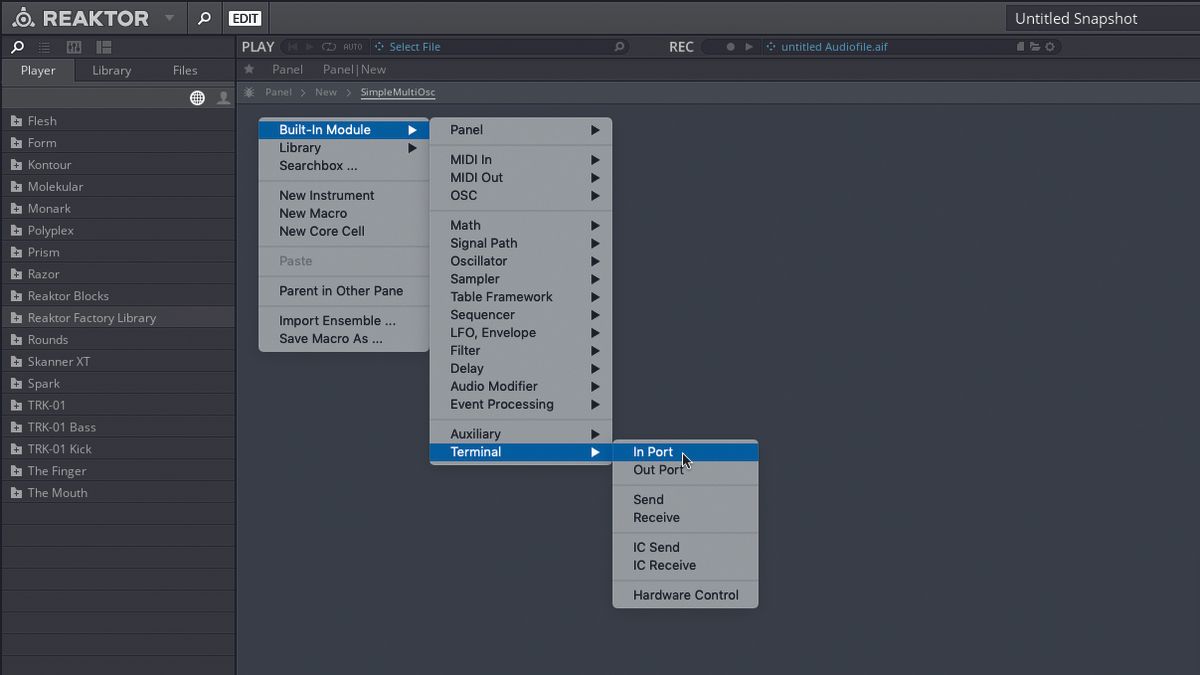The height and width of the screenshot is (675, 1200).
Task: Select the list view icon in the sidebar header
Action: click(44, 47)
